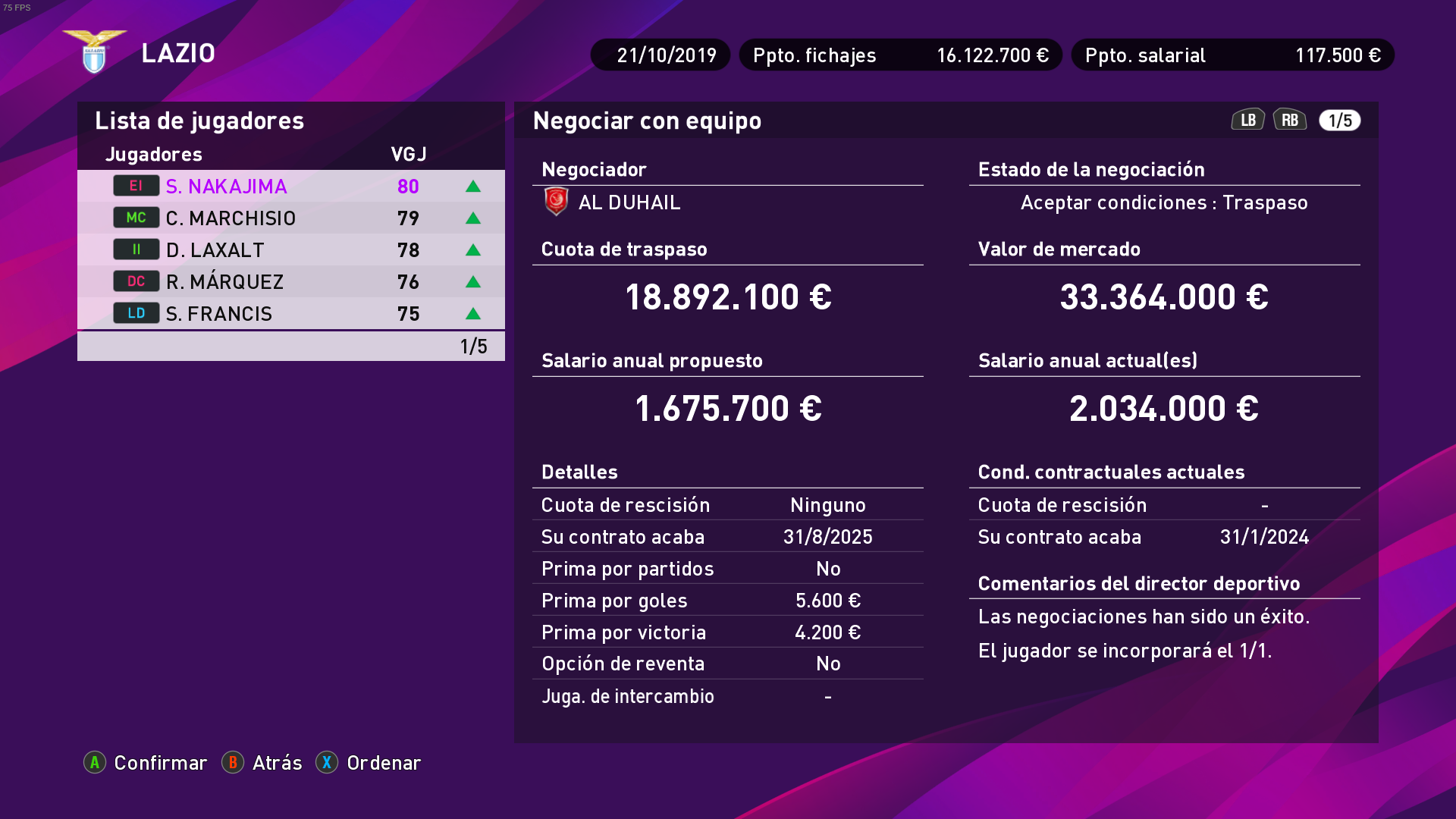This screenshot has width=1456, height=819.
Task: Click the 21/10/2019 date display
Action: coord(660,55)
